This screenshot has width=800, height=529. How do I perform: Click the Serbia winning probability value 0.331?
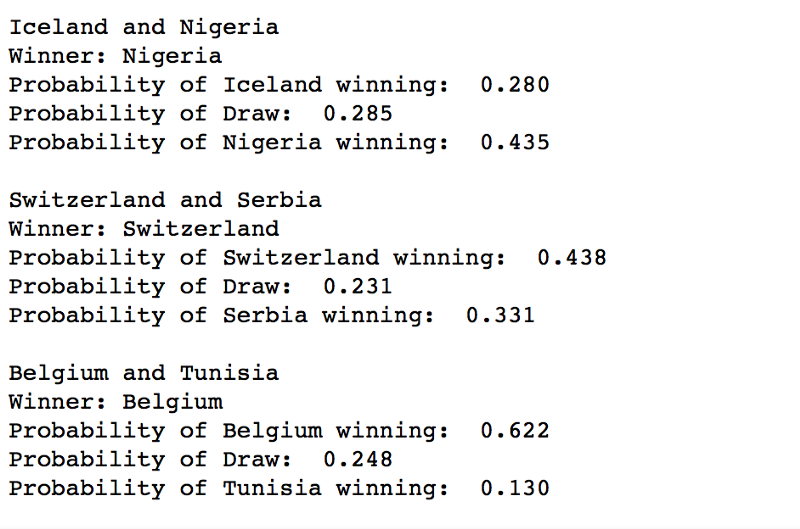[x=501, y=315]
